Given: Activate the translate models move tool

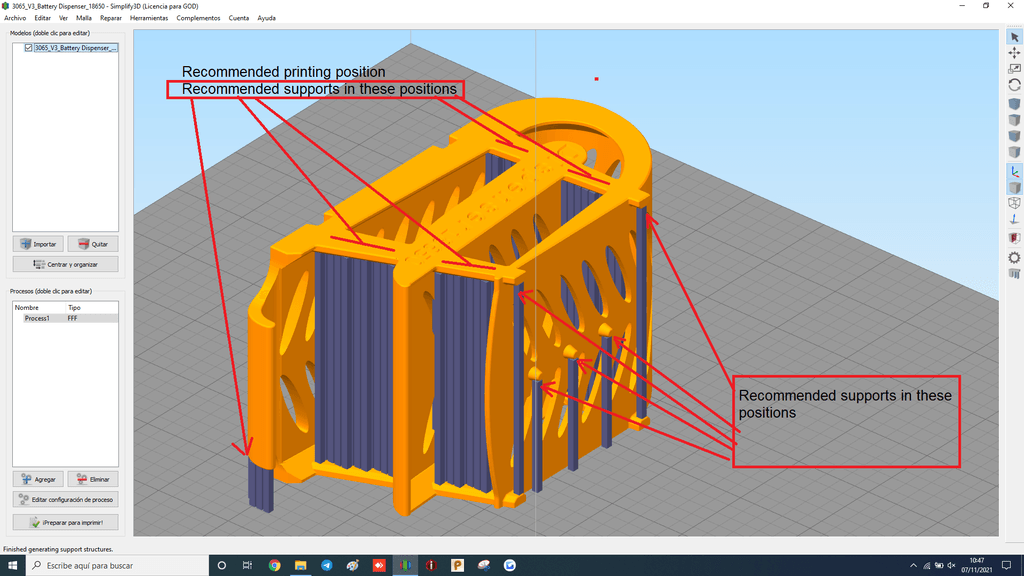Looking at the screenshot, I should point(1014,53).
